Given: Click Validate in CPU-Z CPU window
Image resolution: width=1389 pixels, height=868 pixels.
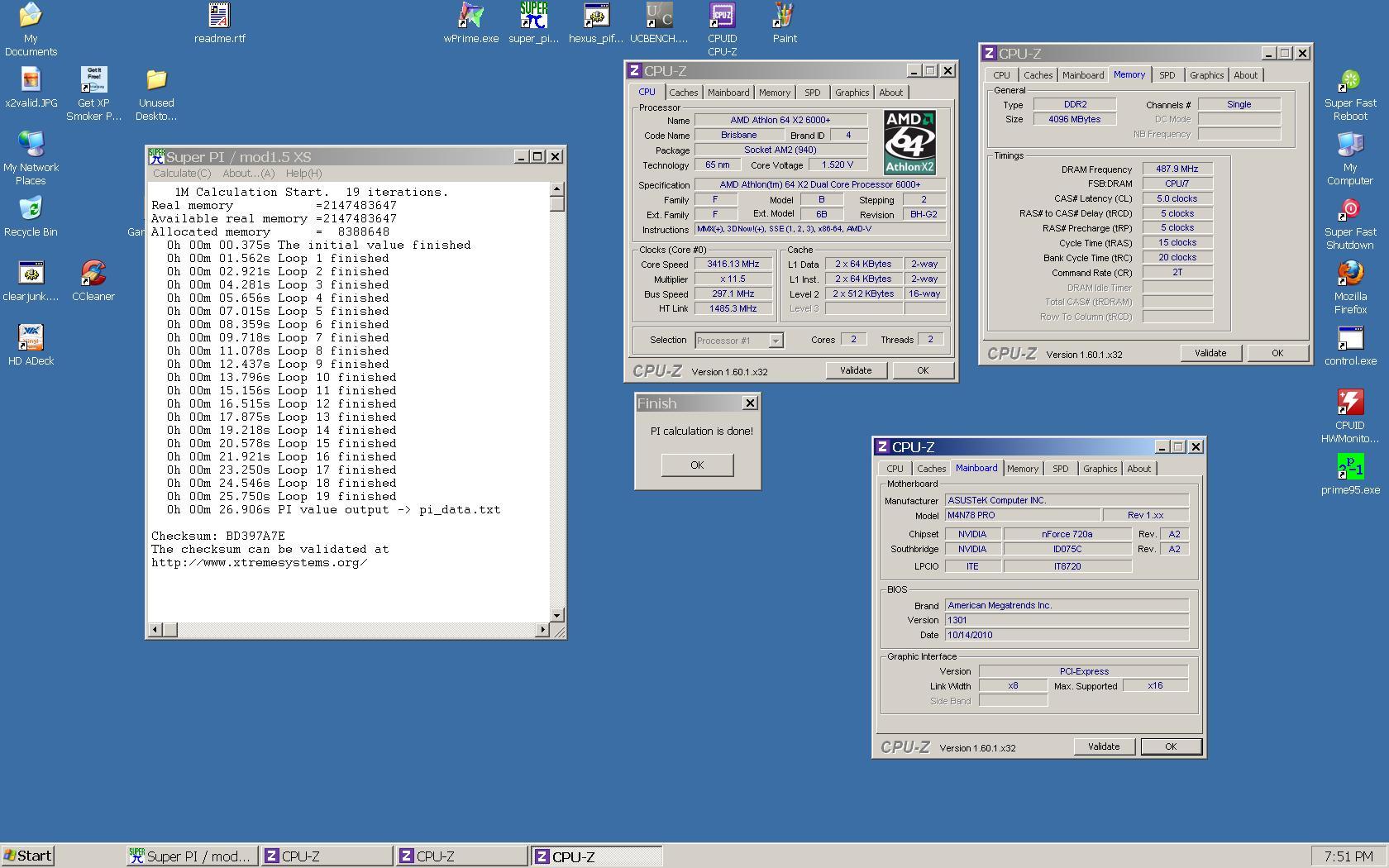Looking at the screenshot, I should (x=856, y=370).
